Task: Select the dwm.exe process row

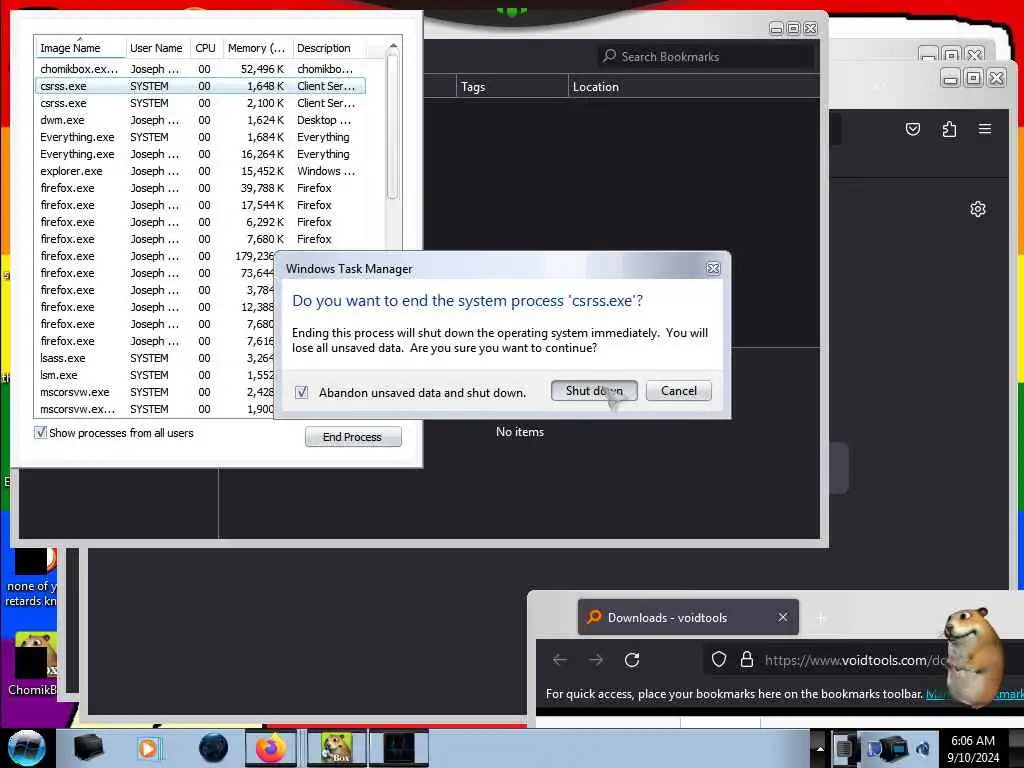Action: [x=200, y=120]
